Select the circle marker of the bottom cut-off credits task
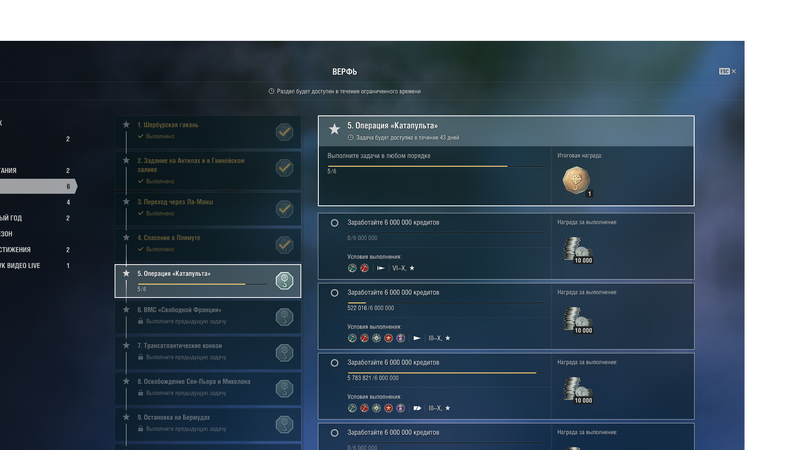The image size is (800, 450). pyautogui.click(x=334, y=433)
